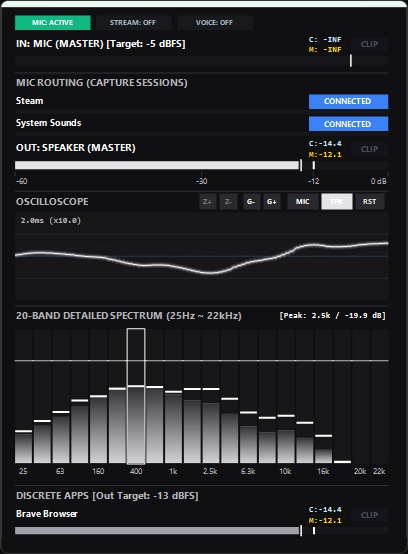Select the 25 Hz spectrum band bar

23,396
